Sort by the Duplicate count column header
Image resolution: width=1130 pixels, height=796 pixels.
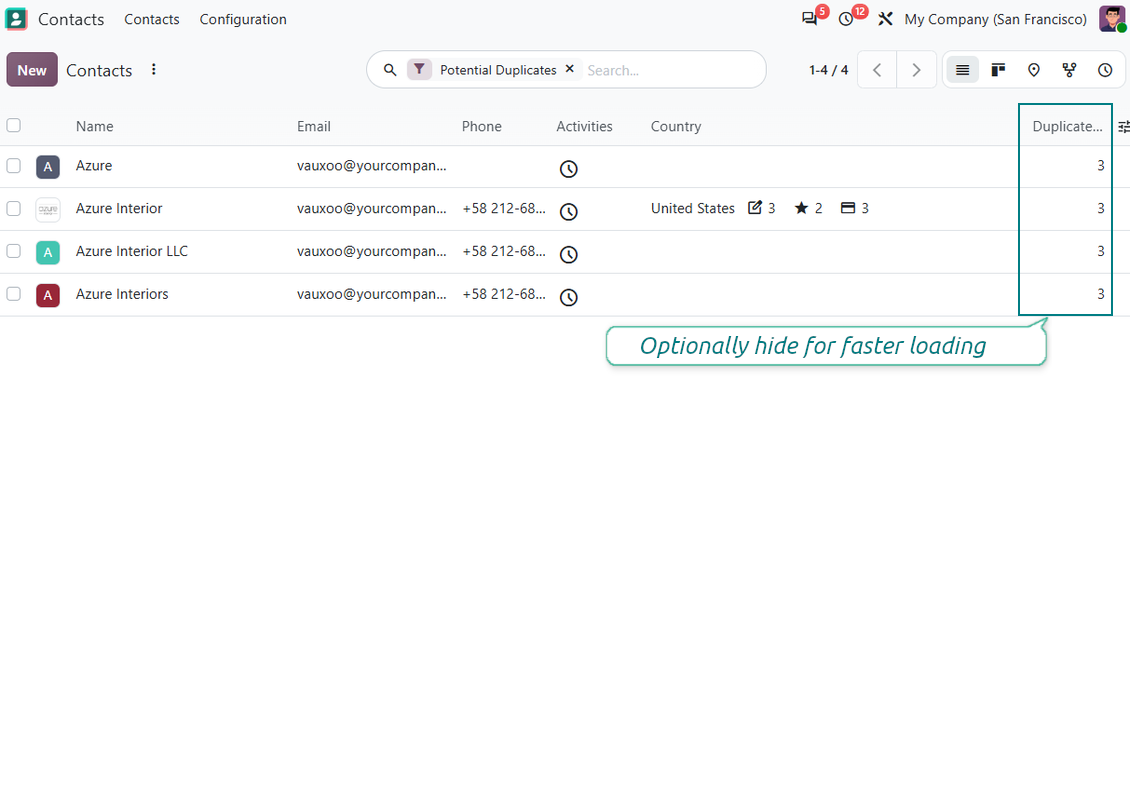1067,126
